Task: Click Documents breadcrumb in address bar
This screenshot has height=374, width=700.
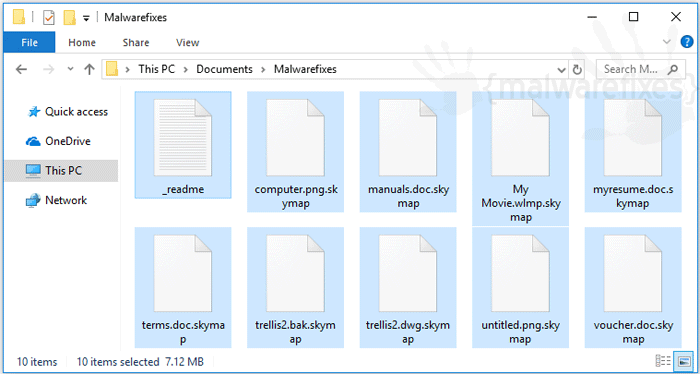Action: click(x=225, y=69)
